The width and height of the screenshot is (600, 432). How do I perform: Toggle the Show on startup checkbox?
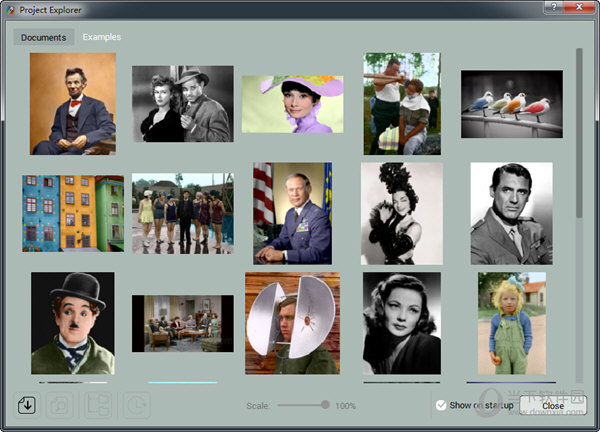tap(441, 405)
